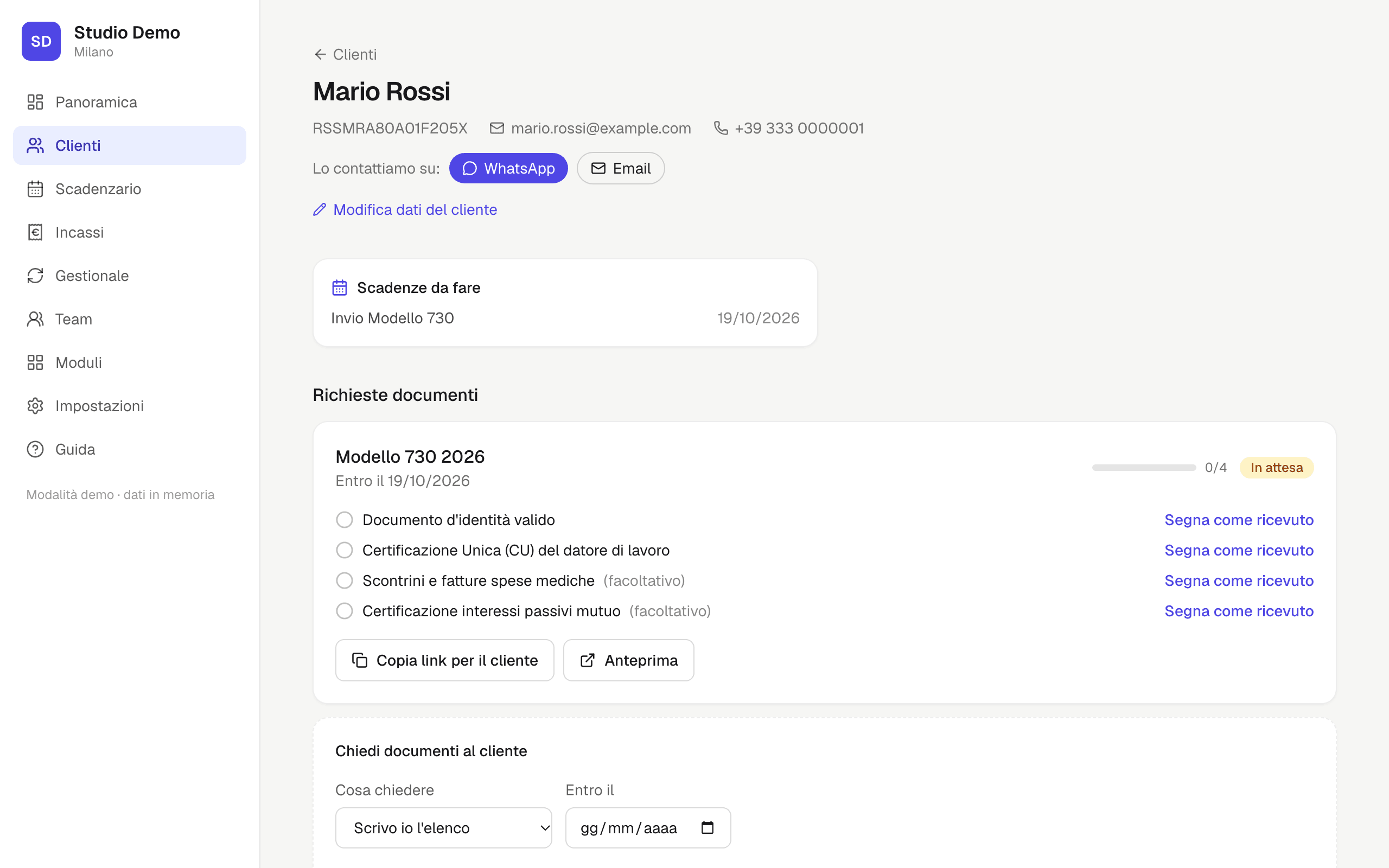Click the pencil icon for Modifica dati
Screen dimensions: 1389x868
[320, 209]
